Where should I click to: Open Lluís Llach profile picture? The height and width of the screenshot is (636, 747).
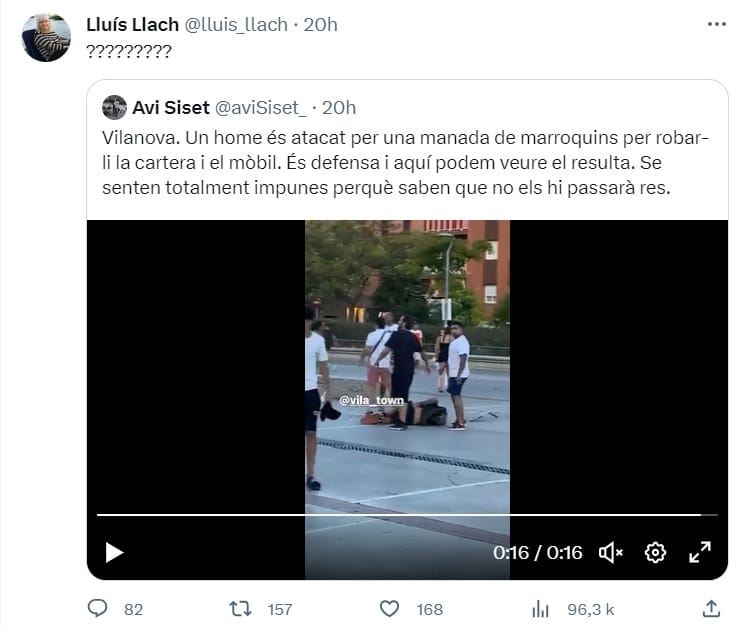[x=46, y=38]
